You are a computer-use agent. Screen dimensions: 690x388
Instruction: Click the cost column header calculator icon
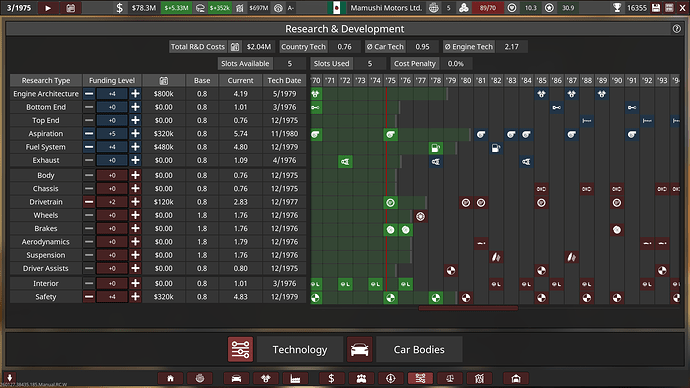163,81
